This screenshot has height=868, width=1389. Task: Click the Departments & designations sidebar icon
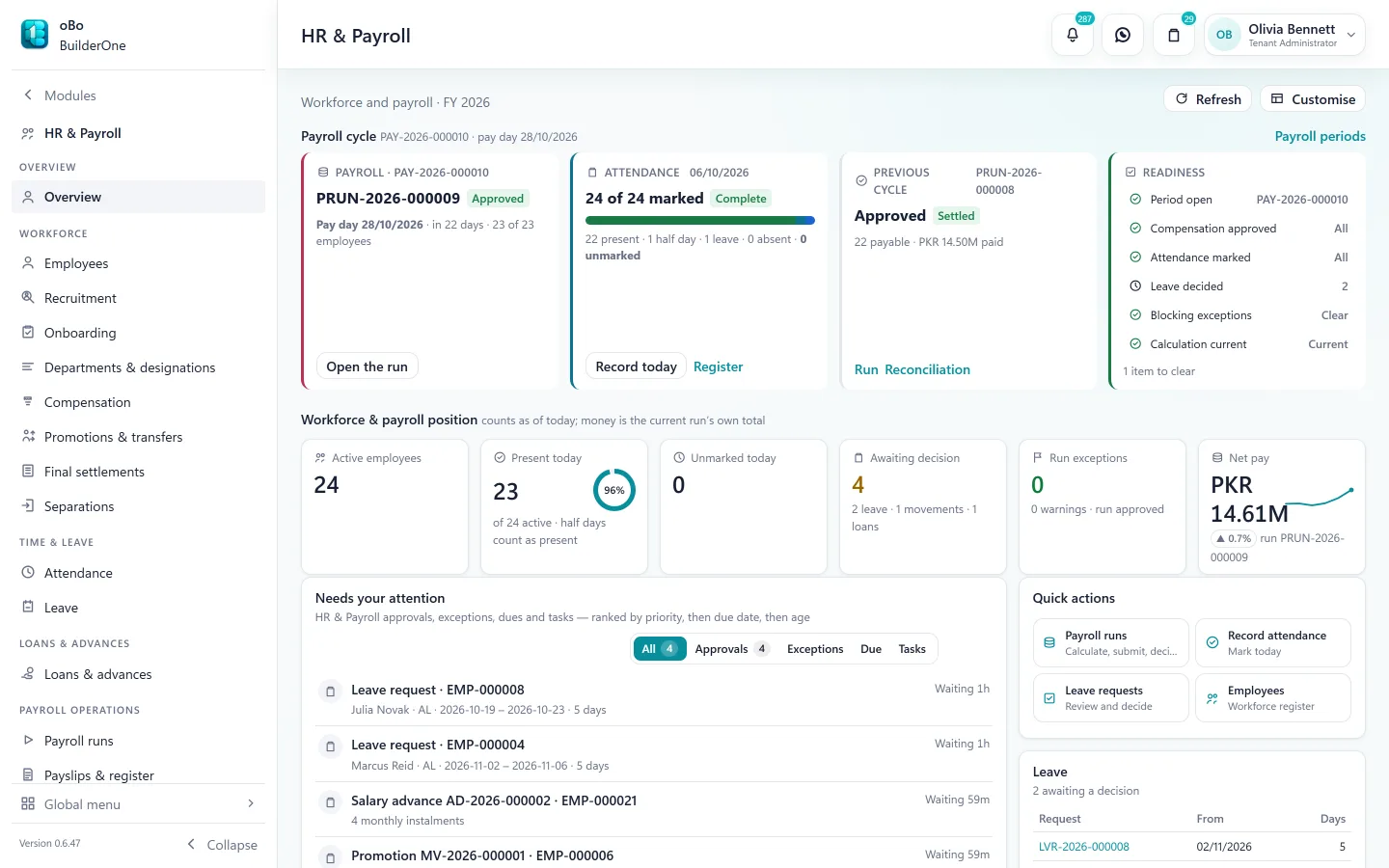[x=28, y=367]
